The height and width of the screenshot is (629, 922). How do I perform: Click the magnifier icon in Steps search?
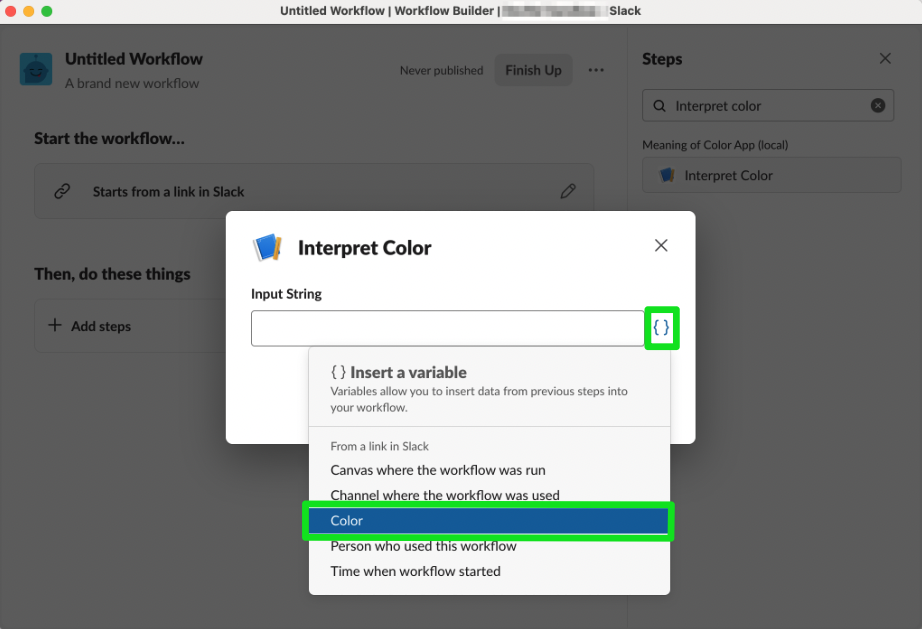(660, 105)
